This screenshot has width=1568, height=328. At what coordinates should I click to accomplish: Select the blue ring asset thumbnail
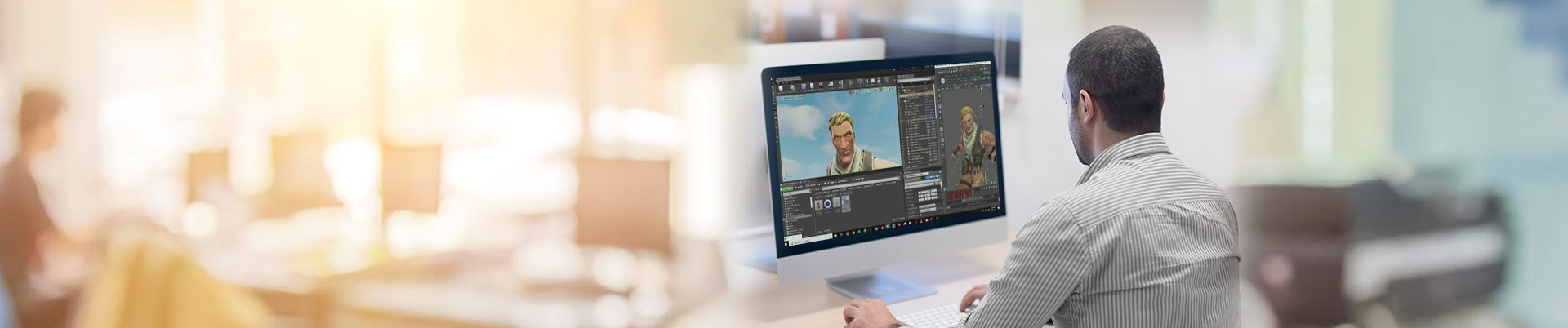828,203
